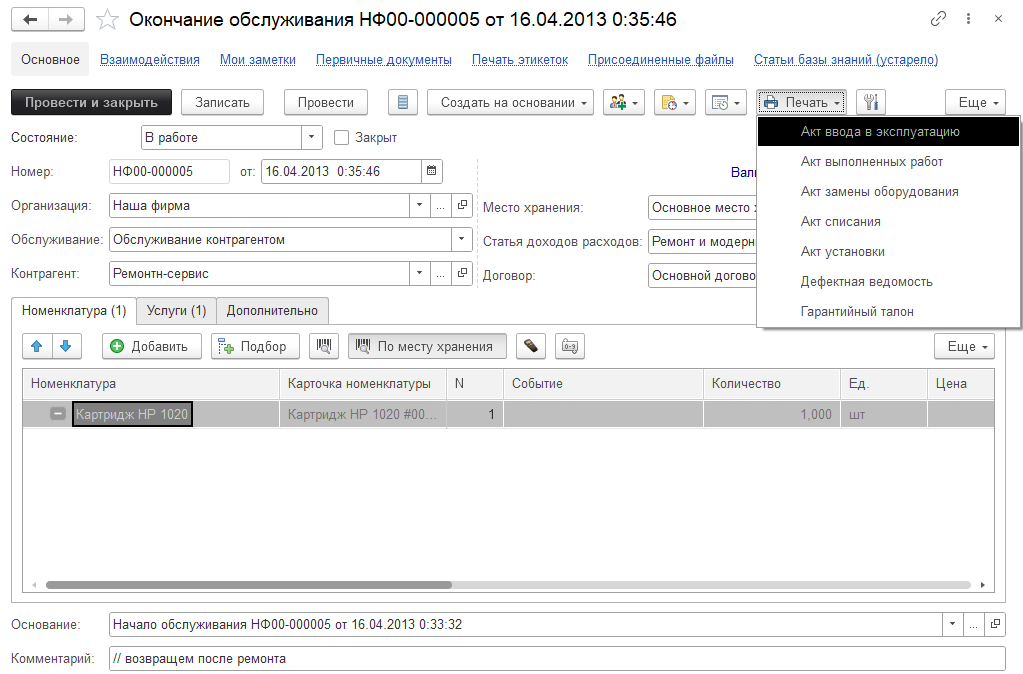This screenshot has width=1023, height=674.
Task: Open the Состояние dropdown list
Action: click(312, 137)
